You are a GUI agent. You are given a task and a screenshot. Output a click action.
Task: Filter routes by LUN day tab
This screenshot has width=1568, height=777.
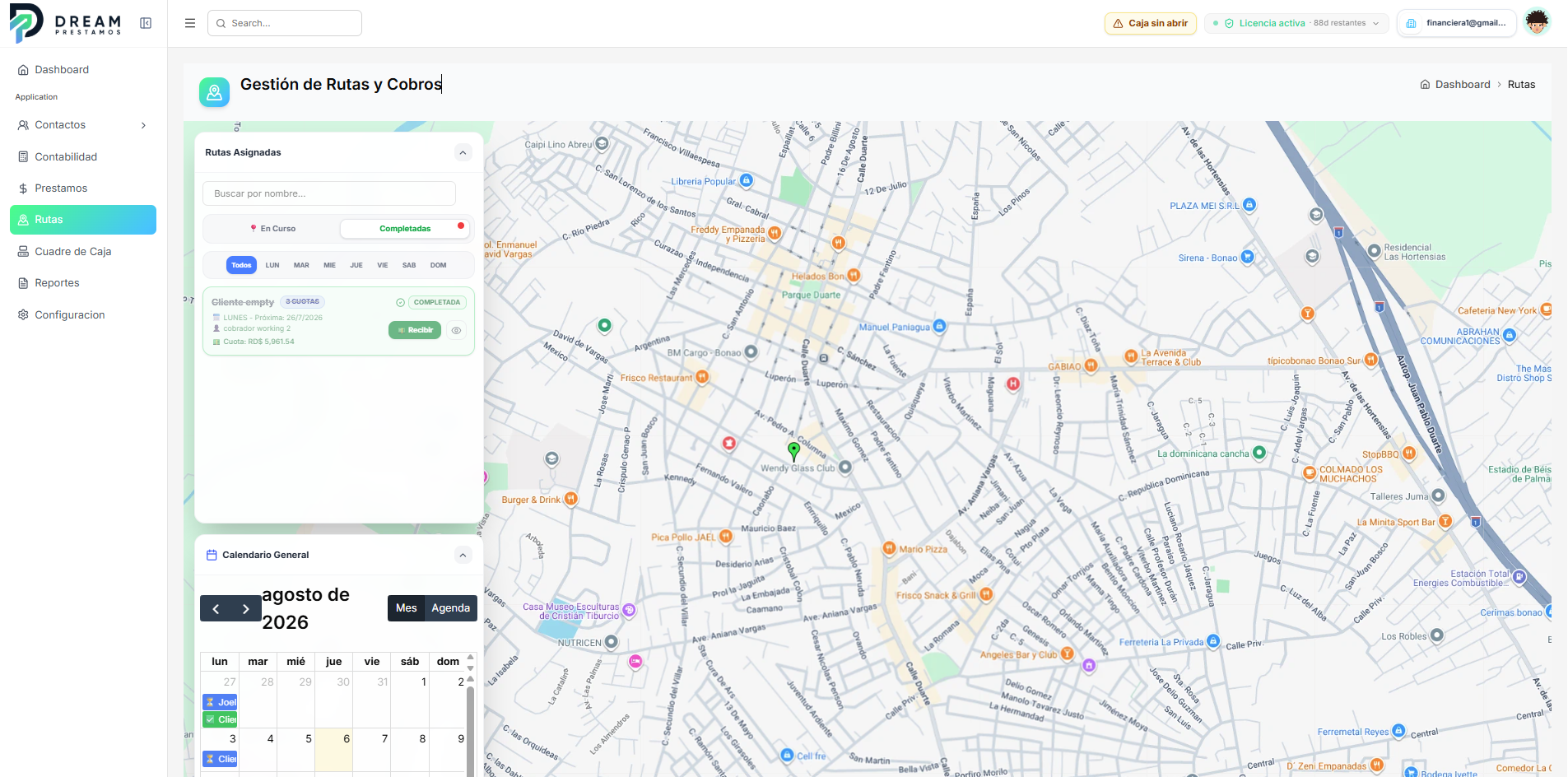[x=272, y=265]
